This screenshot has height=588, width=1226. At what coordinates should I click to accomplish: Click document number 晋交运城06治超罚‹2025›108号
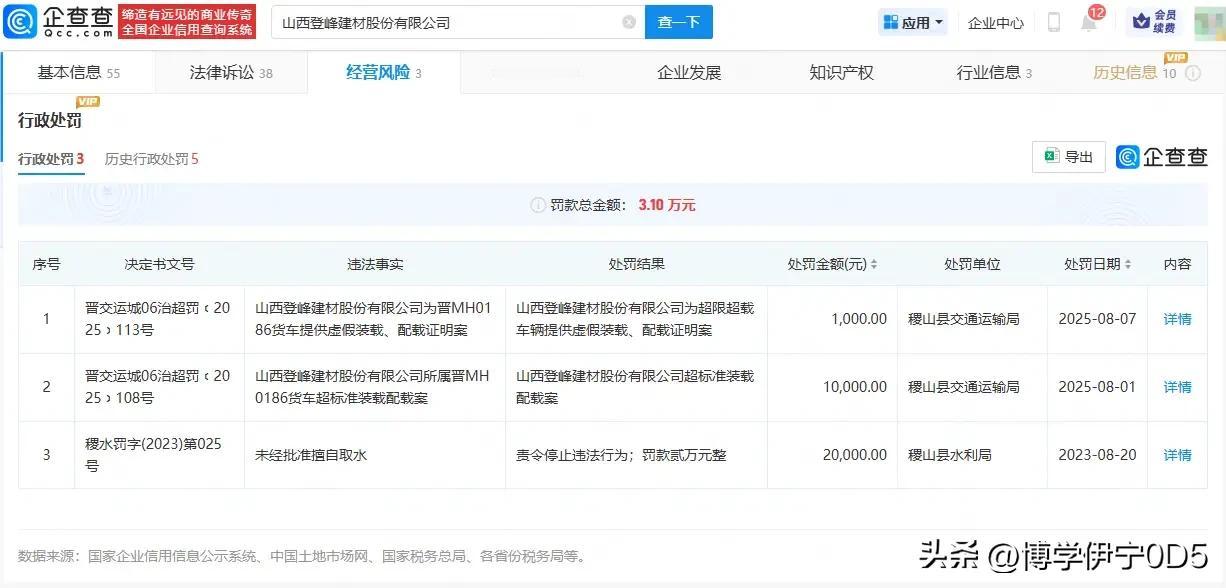tap(158, 387)
